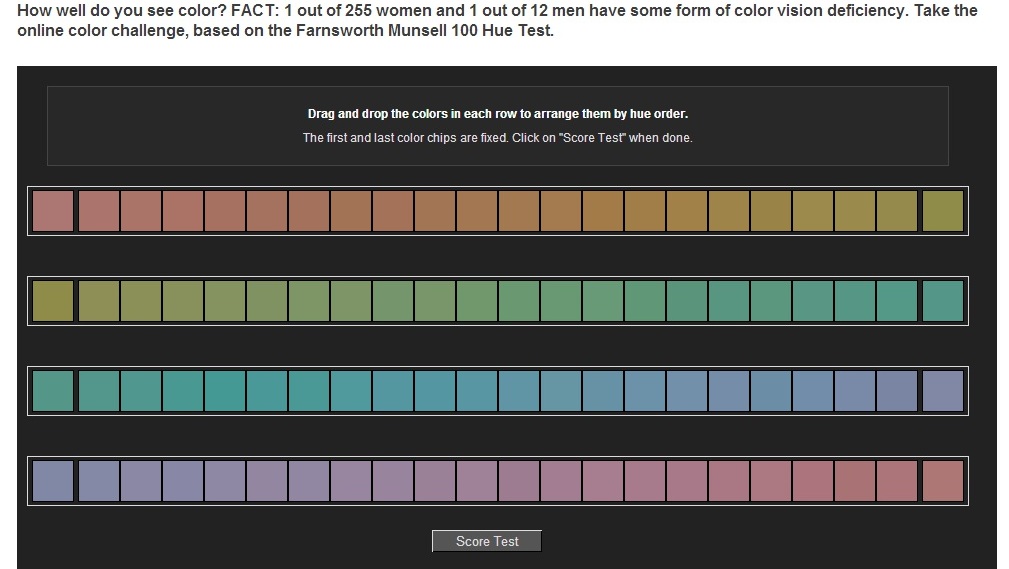Click the last movable chip in the first row

[897, 211]
